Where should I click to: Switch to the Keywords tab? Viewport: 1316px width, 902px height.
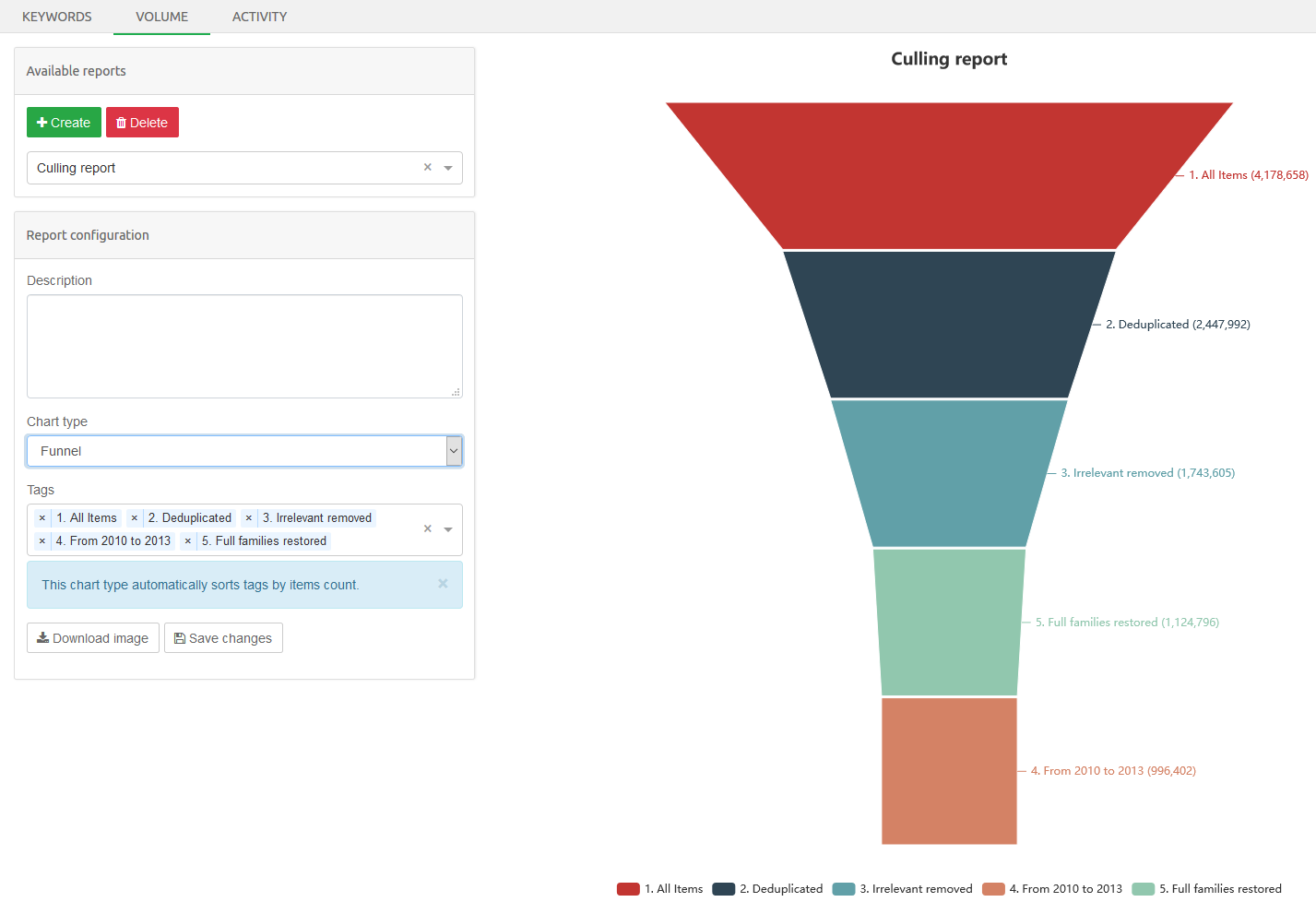click(57, 17)
